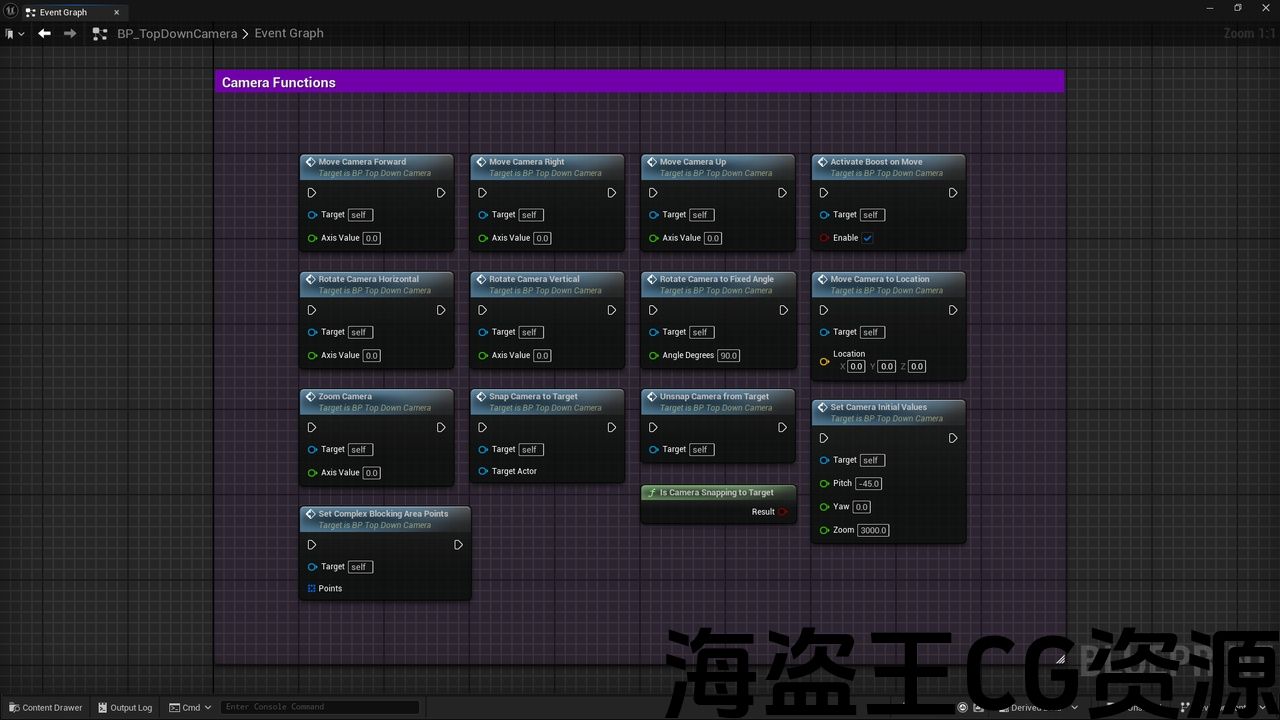Image resolution: width=1280 pixels, height=720 pixels.
Task: Click Snap Camera to Target exec output pin
Action: point(612,427)
